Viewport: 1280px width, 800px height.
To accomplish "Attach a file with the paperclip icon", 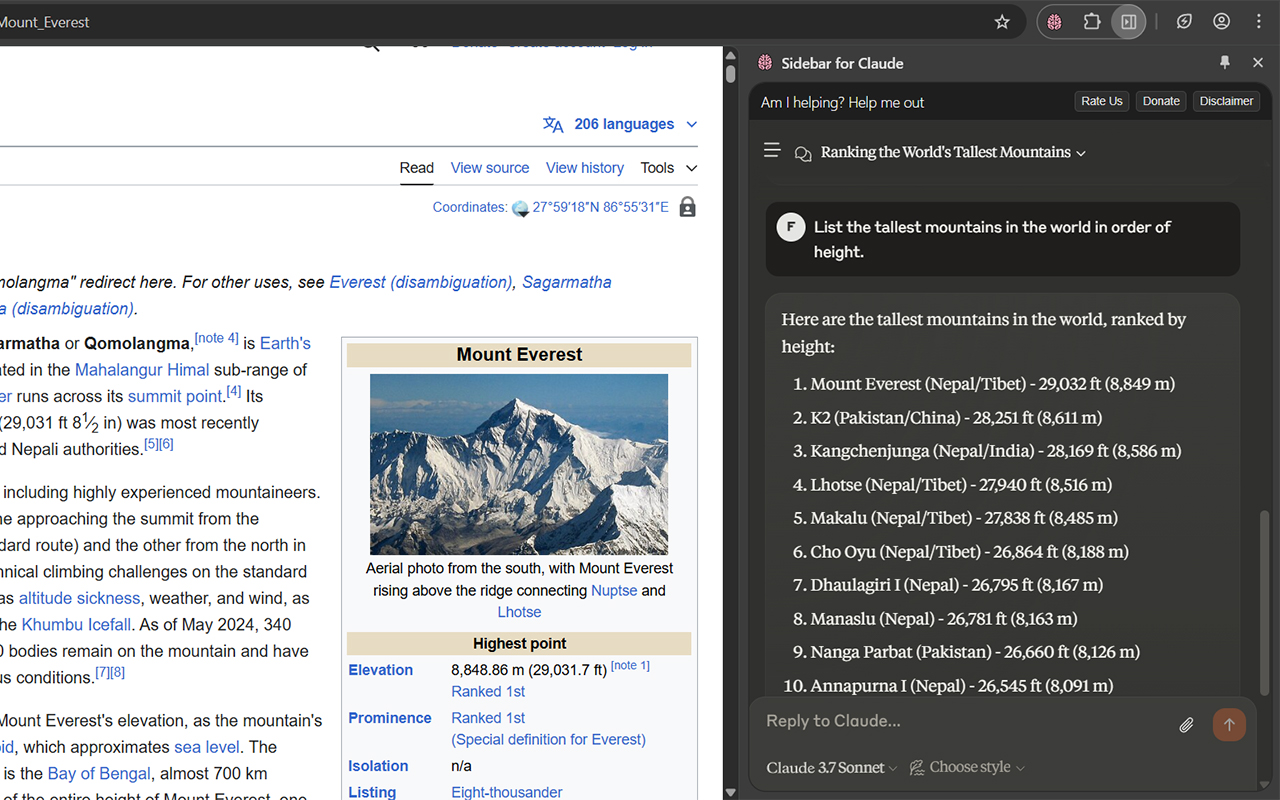I will 1186,725.
